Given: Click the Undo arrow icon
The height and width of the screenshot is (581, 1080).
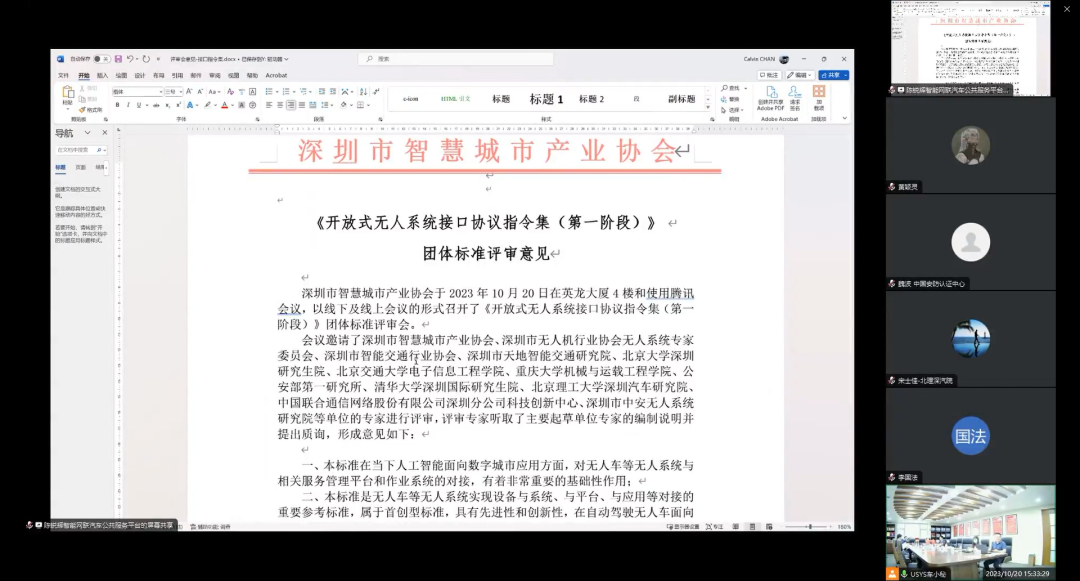Looking at the screenshot, I should (129, 59).
